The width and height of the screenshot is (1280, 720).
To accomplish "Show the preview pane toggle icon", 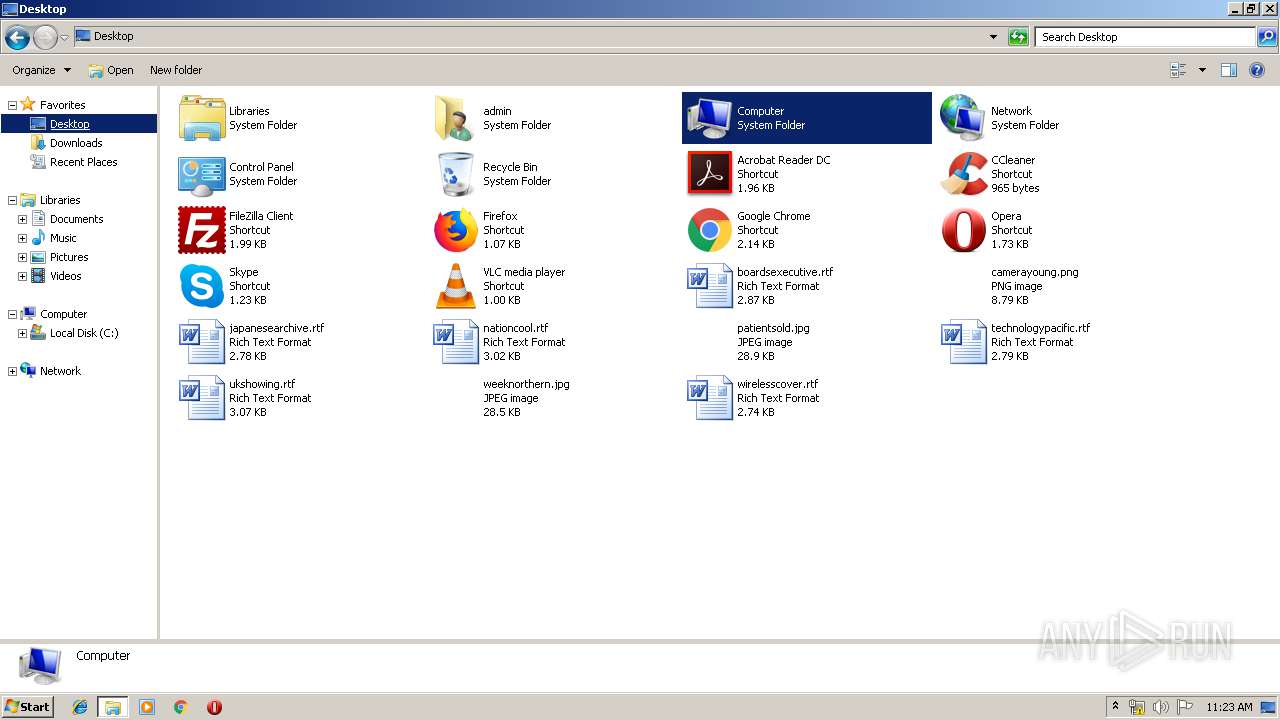I will [1229, 70].
